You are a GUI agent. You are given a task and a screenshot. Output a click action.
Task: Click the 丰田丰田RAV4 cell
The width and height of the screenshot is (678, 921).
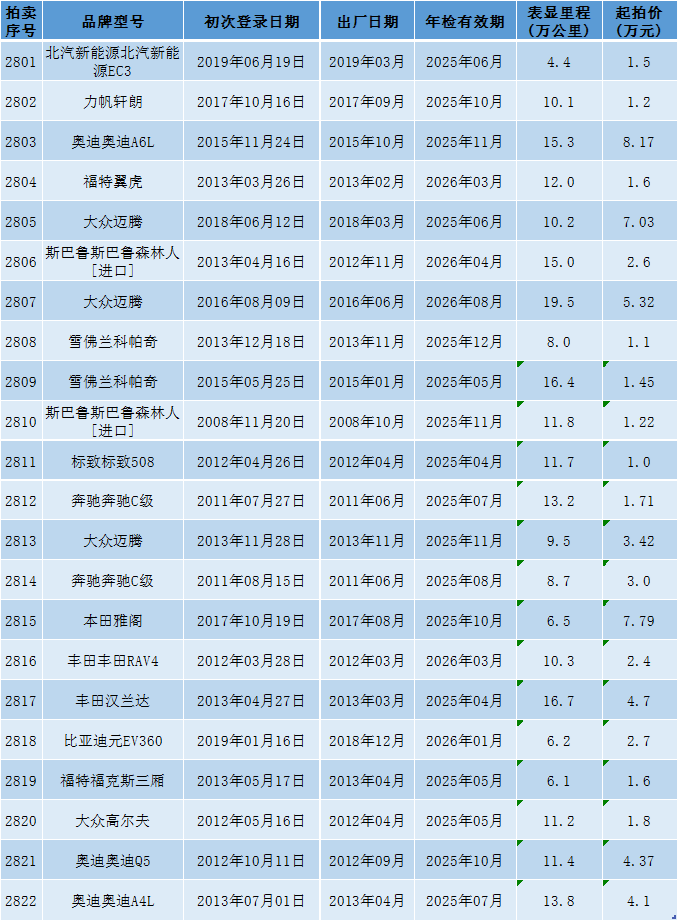(113, 661)
